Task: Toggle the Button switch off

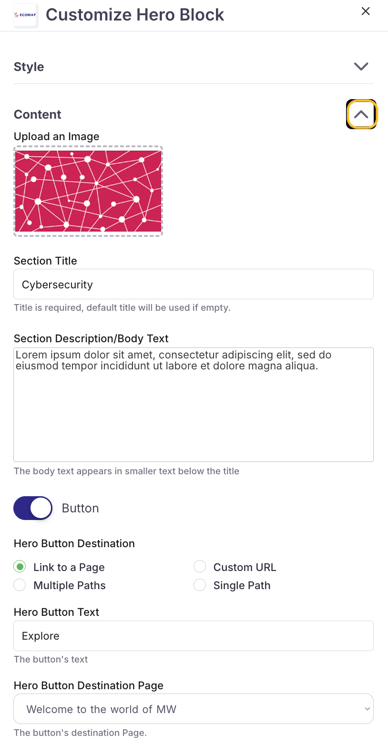Action: coord(33,508)
